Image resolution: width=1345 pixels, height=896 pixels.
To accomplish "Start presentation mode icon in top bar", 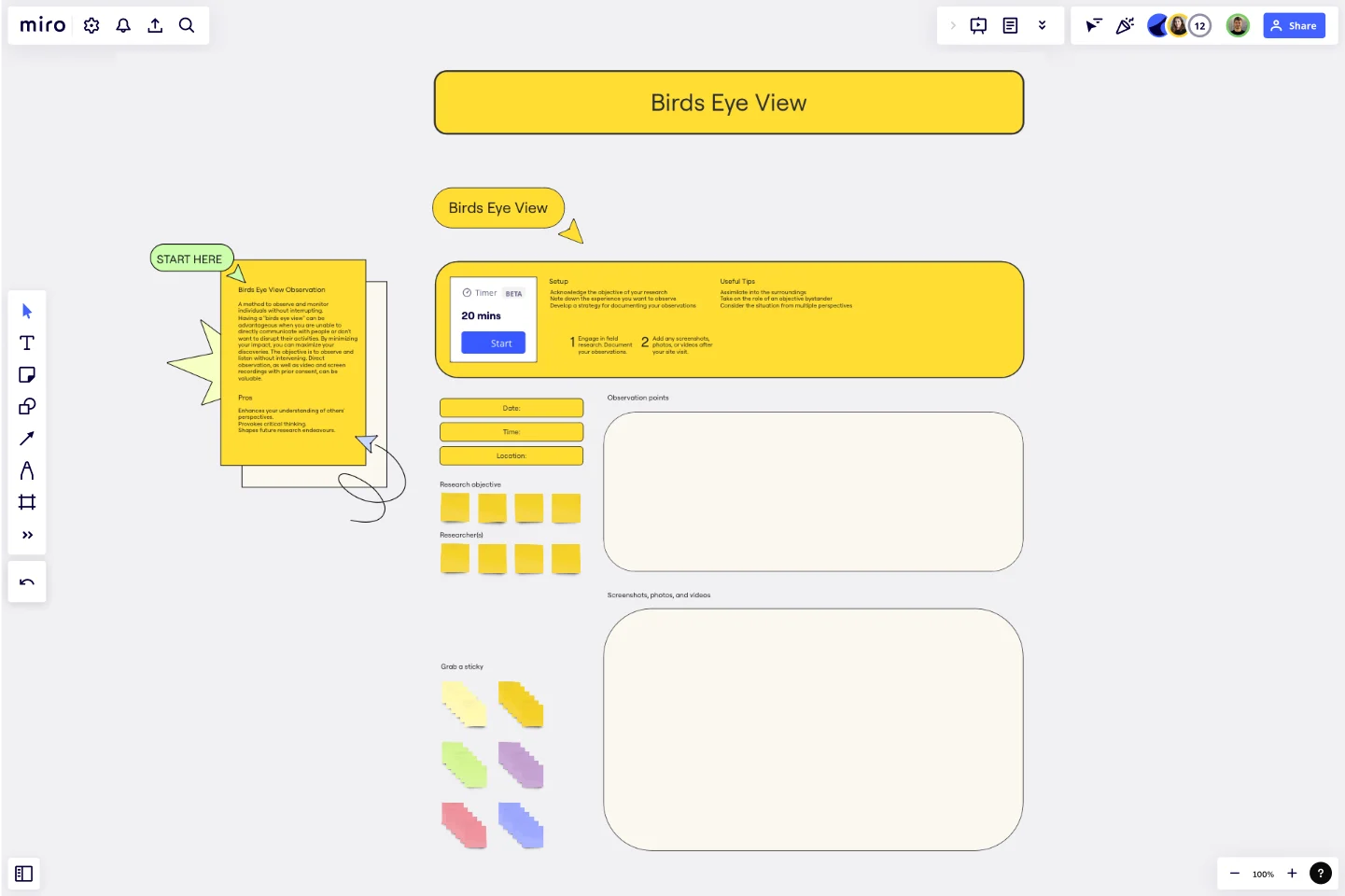I will click(978, 25).
